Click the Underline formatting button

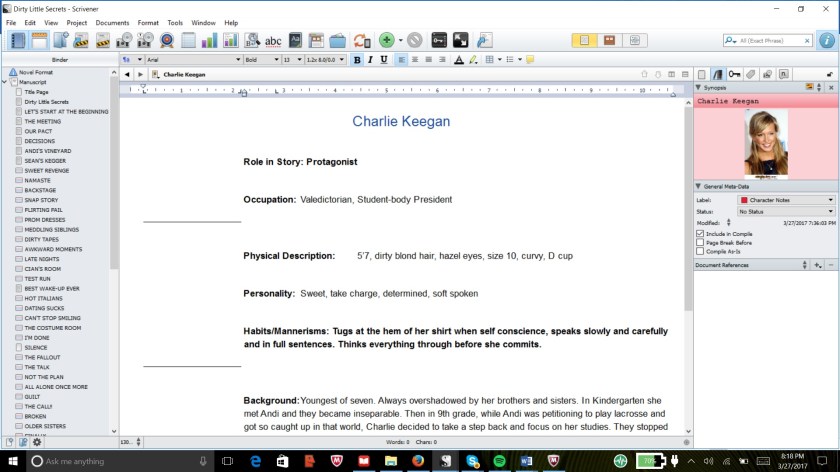[x=384, y=60]
